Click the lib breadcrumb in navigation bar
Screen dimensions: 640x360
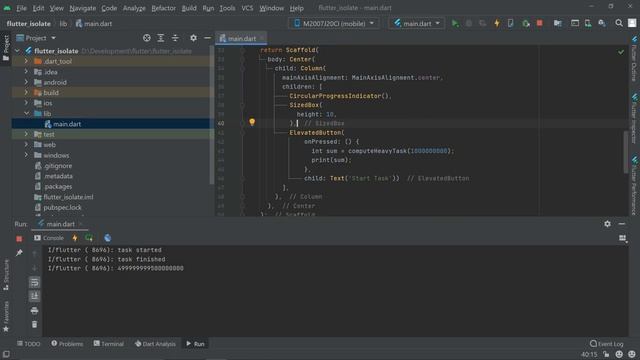[63, 24]
